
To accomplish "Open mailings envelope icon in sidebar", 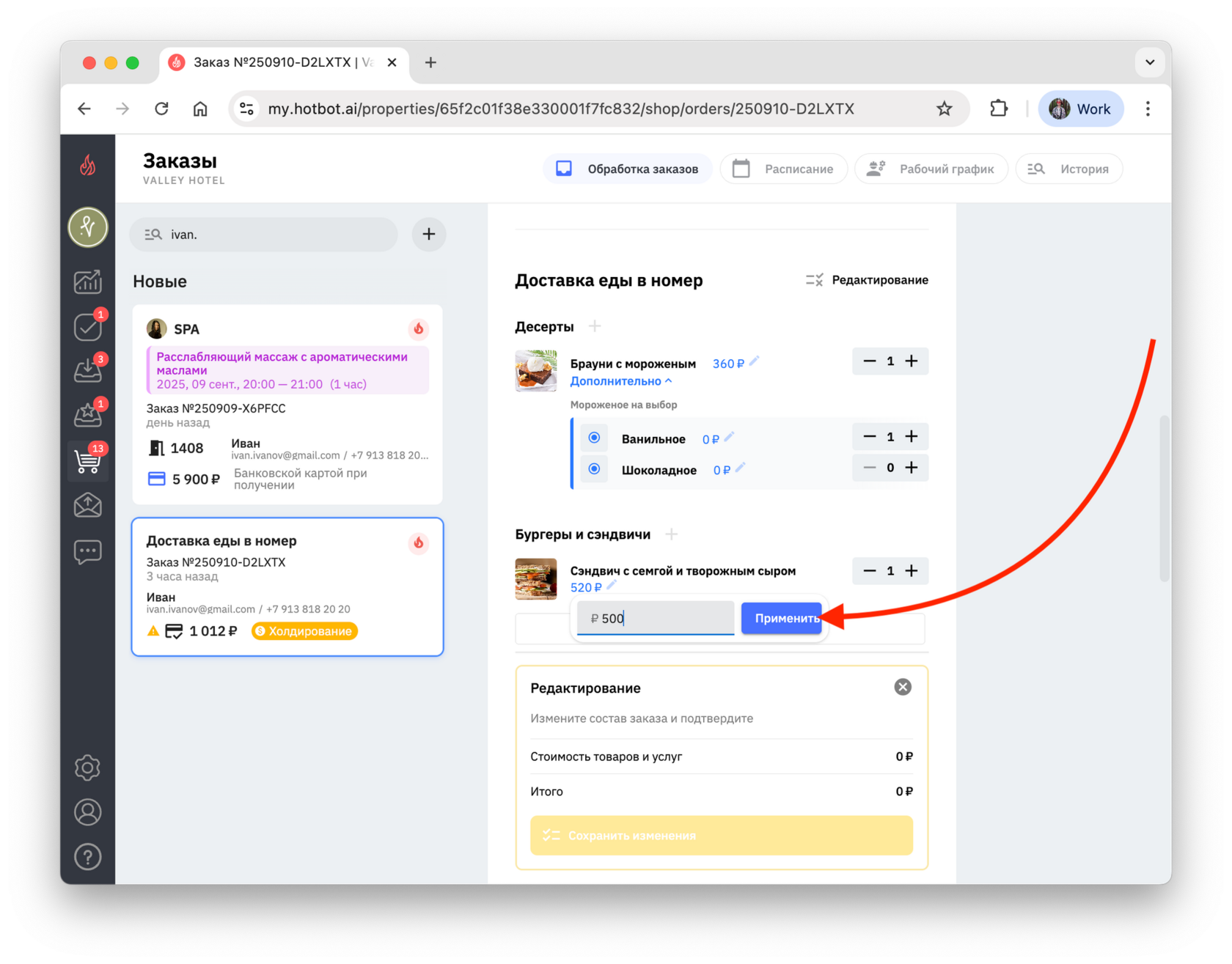I will click(x=88, y=506).
